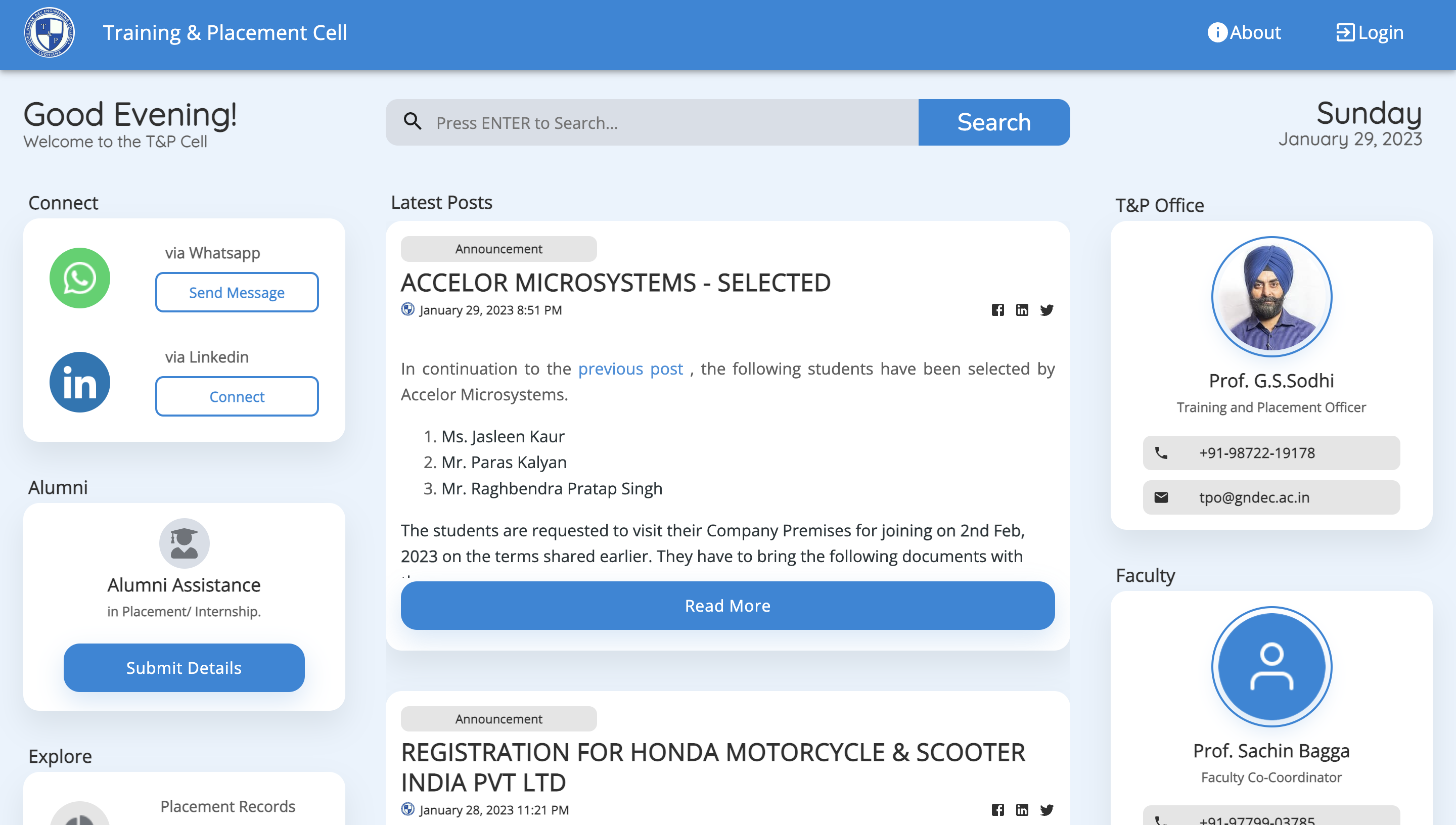
Task: Click author icon beside January 29 date
Action: (x=407, y=309)
